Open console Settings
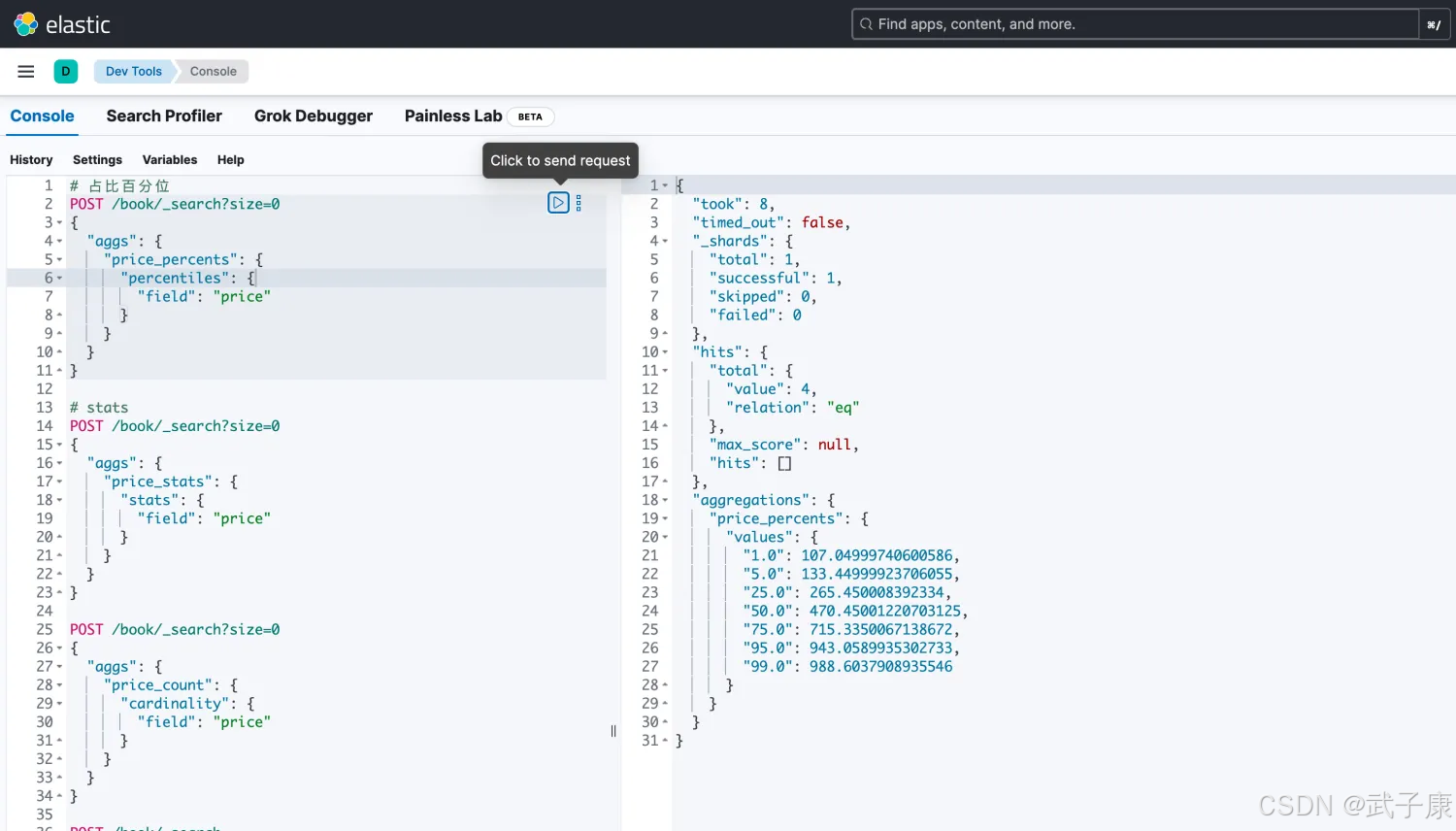The width and height of the screenshot is (1456, 831). [x=97, y=159]
